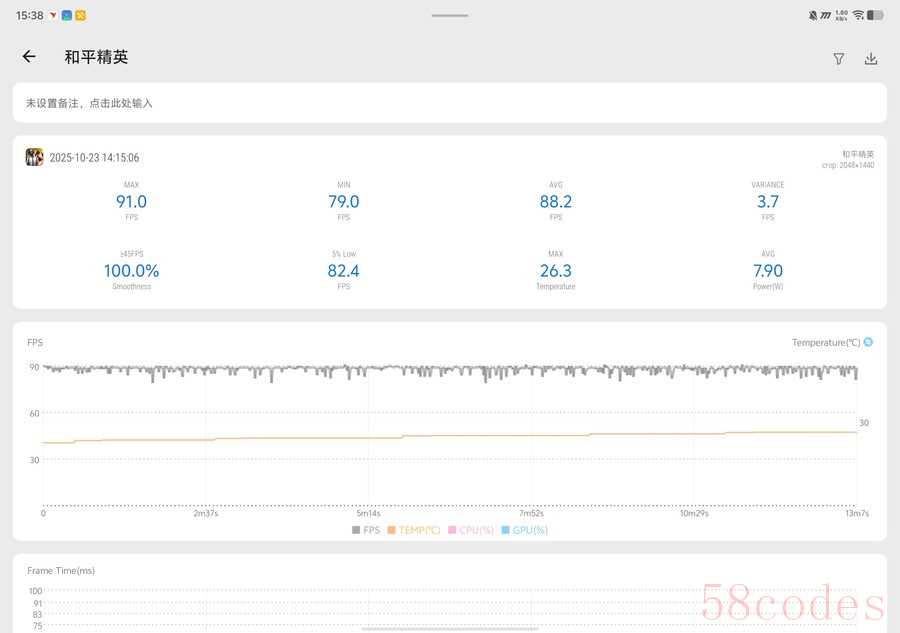This screenshot has height=633, width=900.
Task: Toggle the FPS legend series
Action: click(366, 530)
